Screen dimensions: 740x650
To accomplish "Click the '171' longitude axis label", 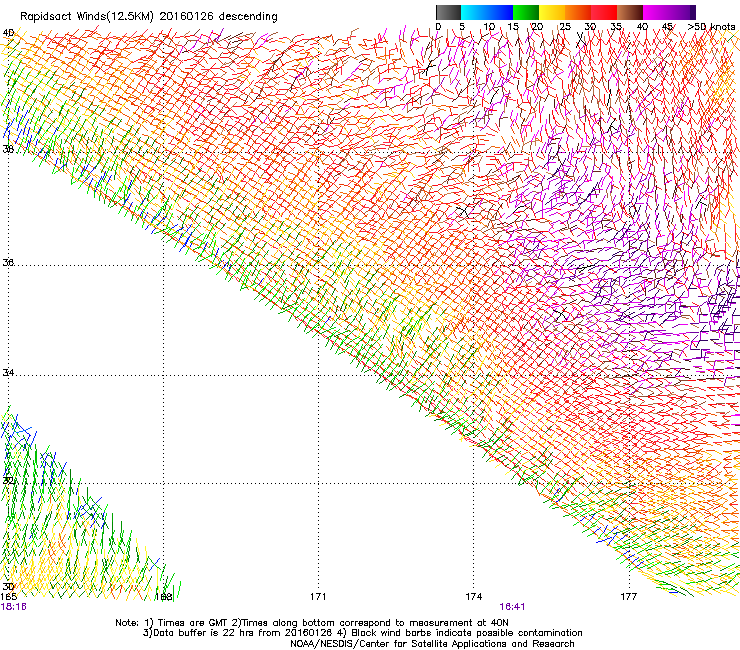I will coord(318,597).
